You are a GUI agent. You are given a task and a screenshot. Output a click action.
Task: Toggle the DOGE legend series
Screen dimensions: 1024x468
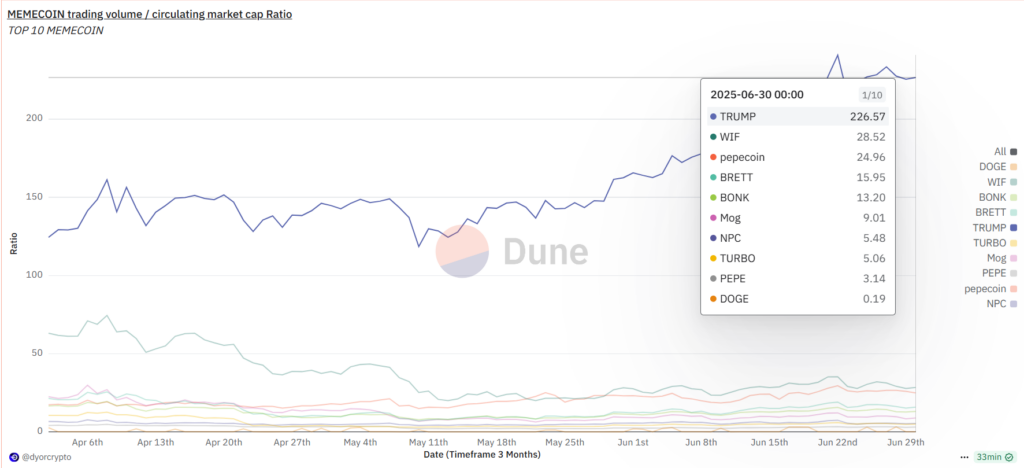999,166
